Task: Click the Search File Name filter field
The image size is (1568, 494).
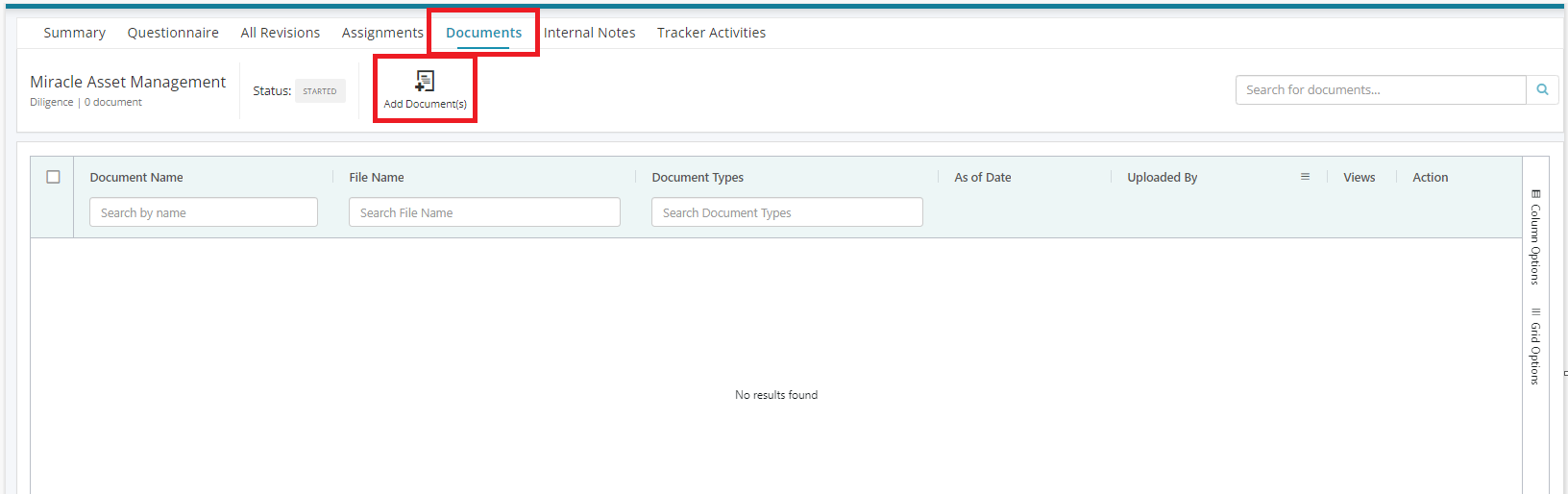Action: click(x=484, y=212)
